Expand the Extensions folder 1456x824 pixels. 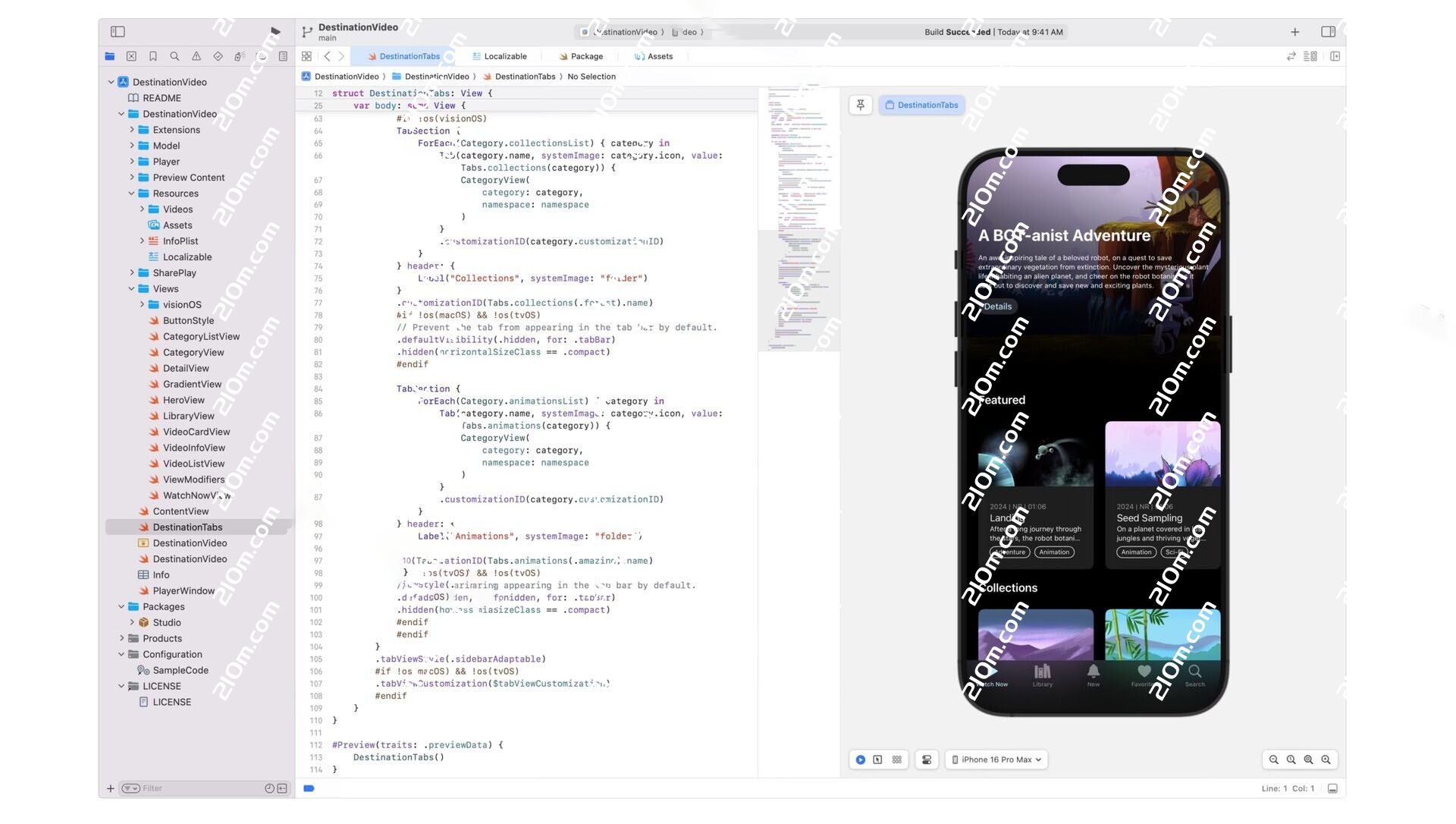[x=132, y=130]
